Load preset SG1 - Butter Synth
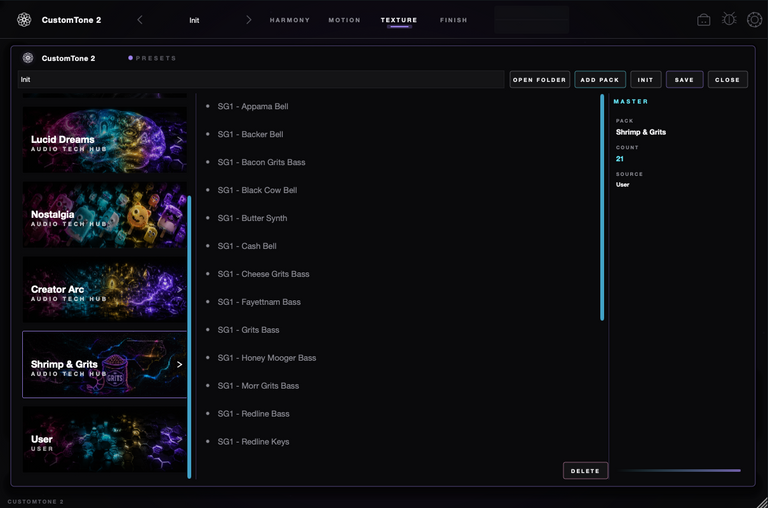768x508 pixels. [252, 218]
